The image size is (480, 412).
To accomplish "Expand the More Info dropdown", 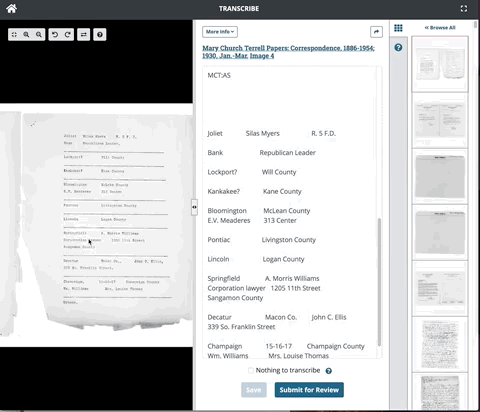I will coord(220,32).
